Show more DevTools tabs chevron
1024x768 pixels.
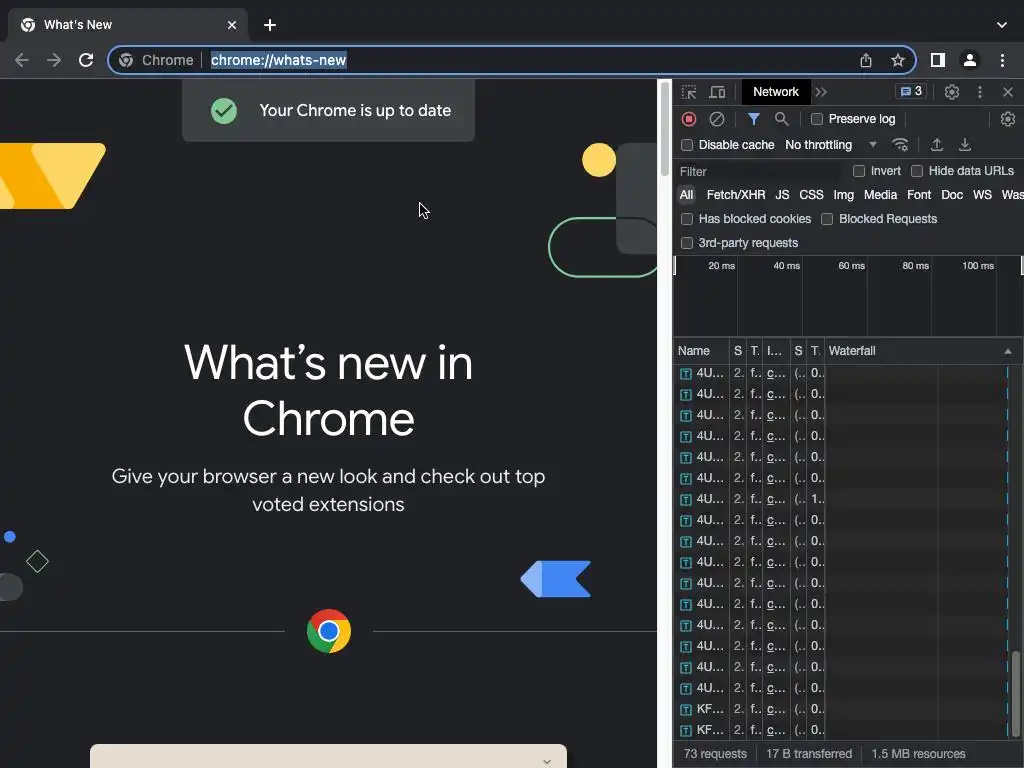[821, 92]
